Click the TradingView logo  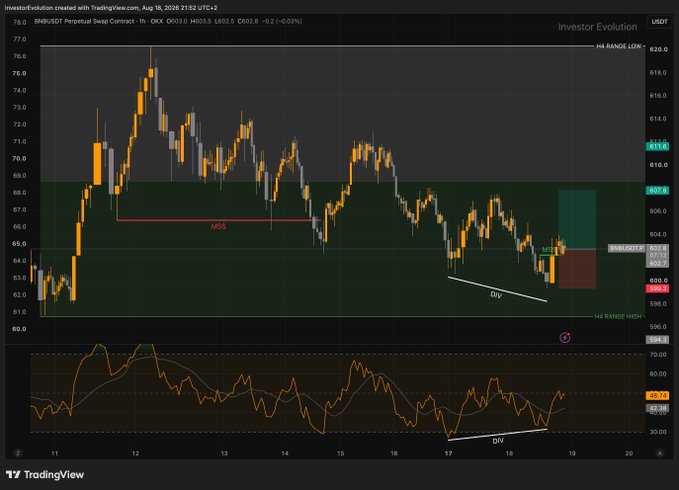tap(45, 474)
